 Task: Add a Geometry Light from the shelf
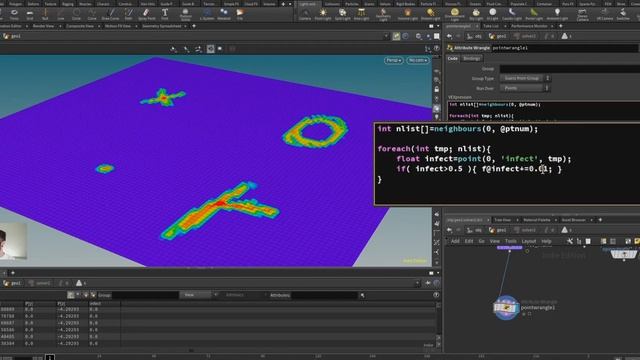pyautogui.click(x=383, y=15)
